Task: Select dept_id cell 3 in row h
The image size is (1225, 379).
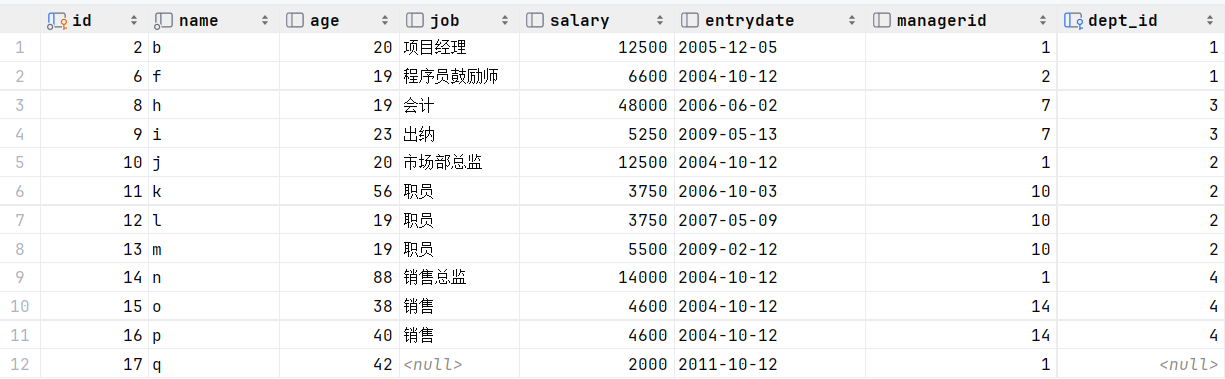Action: [1141, 105]
